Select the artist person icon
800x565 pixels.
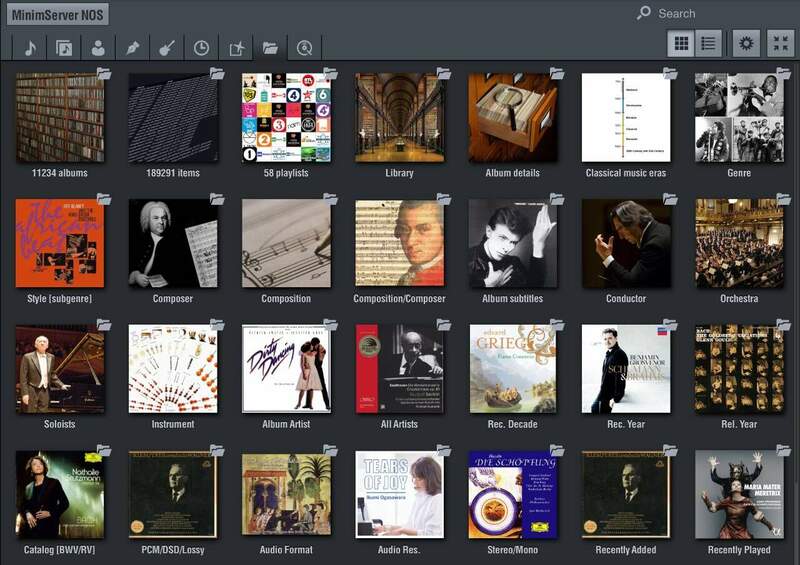point(98,47)
